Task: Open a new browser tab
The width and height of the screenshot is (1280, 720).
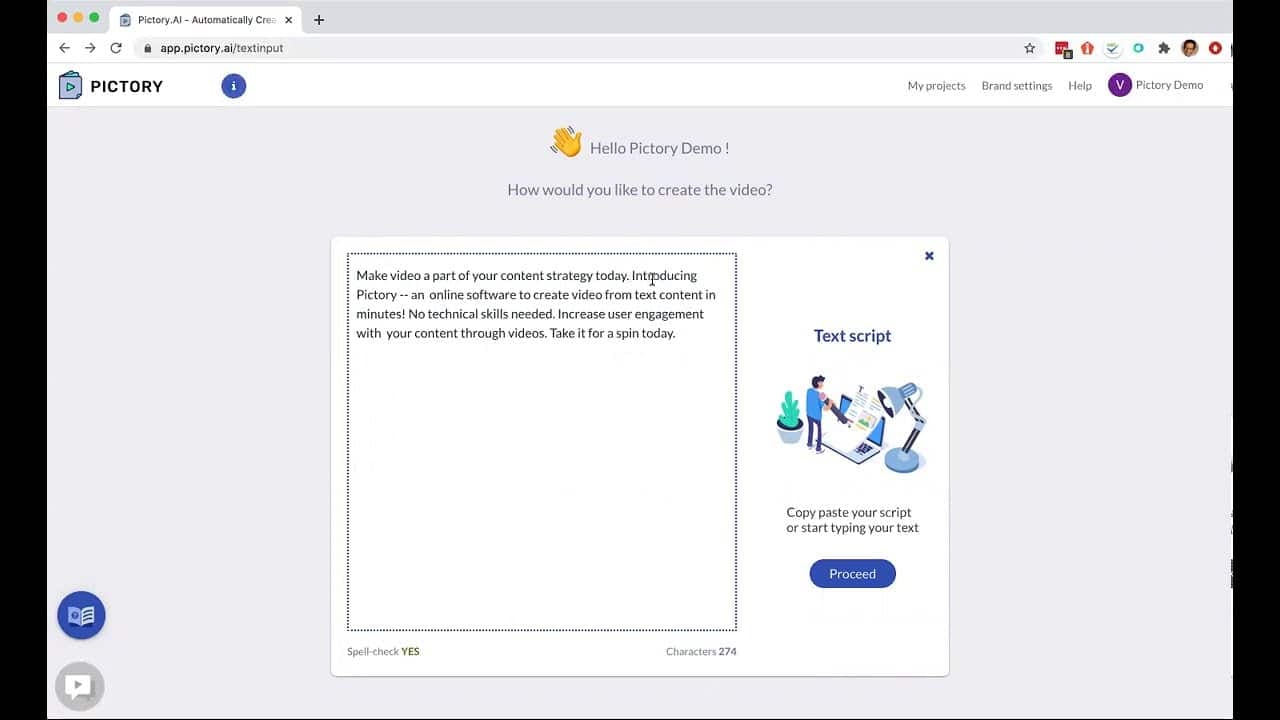Action: tap(319, 19)
